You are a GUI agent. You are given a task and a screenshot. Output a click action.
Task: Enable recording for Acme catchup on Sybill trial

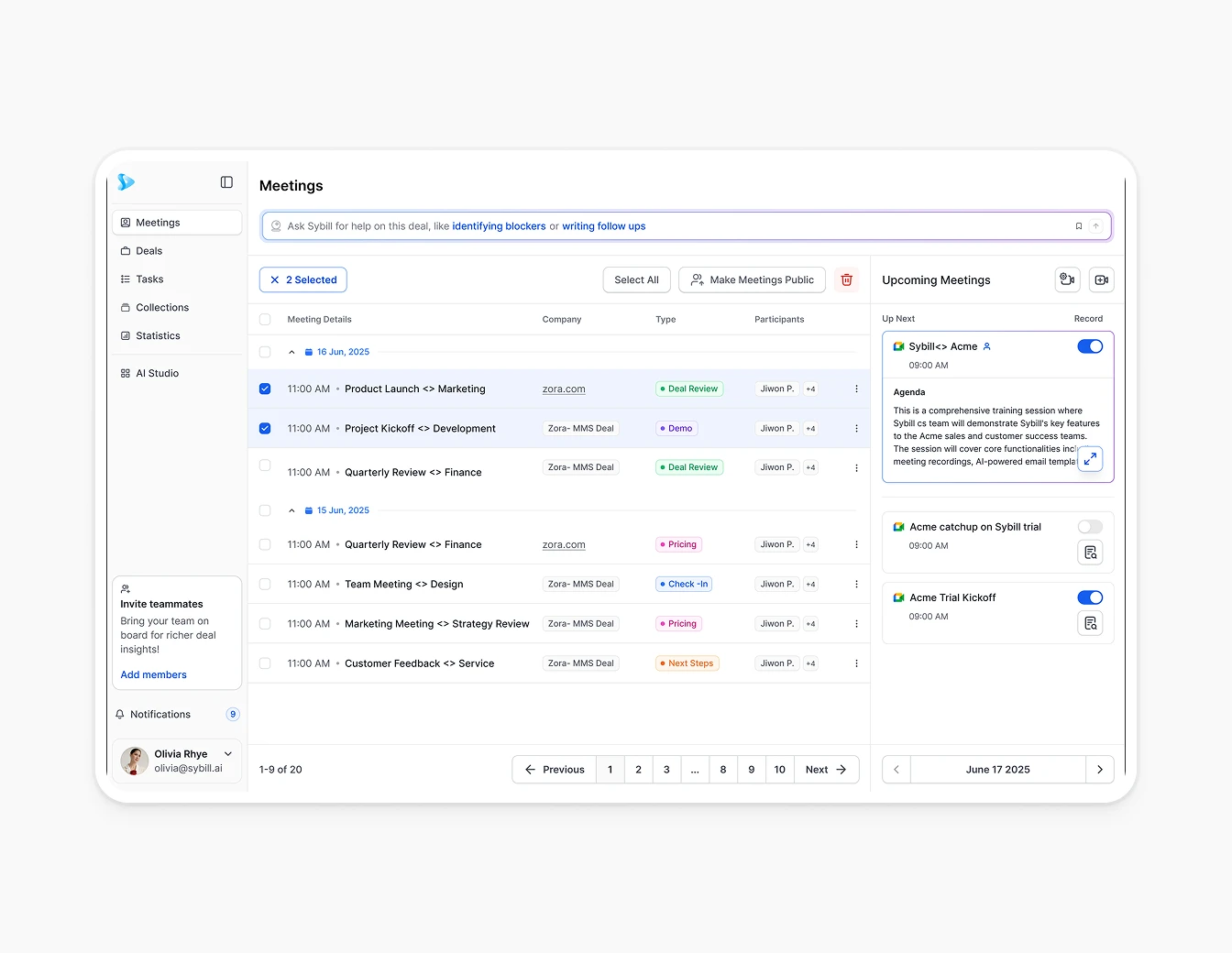pyautogui.click(x=1089, y=527)
